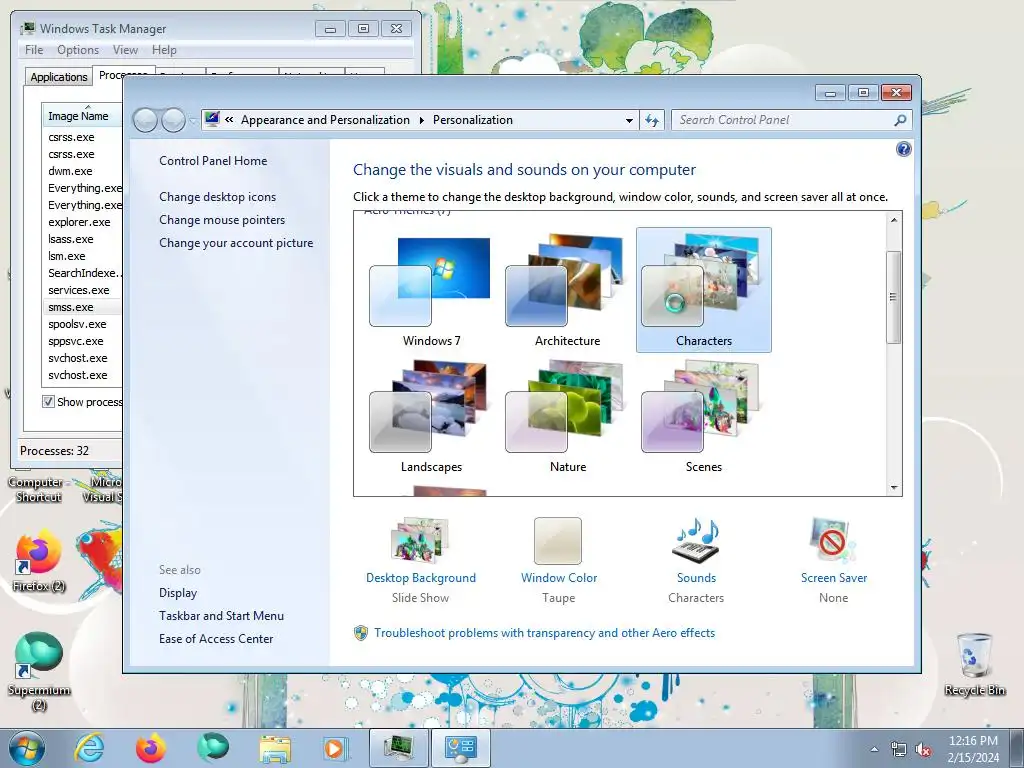Apply the Landscapes theme

tap(431, 417)
